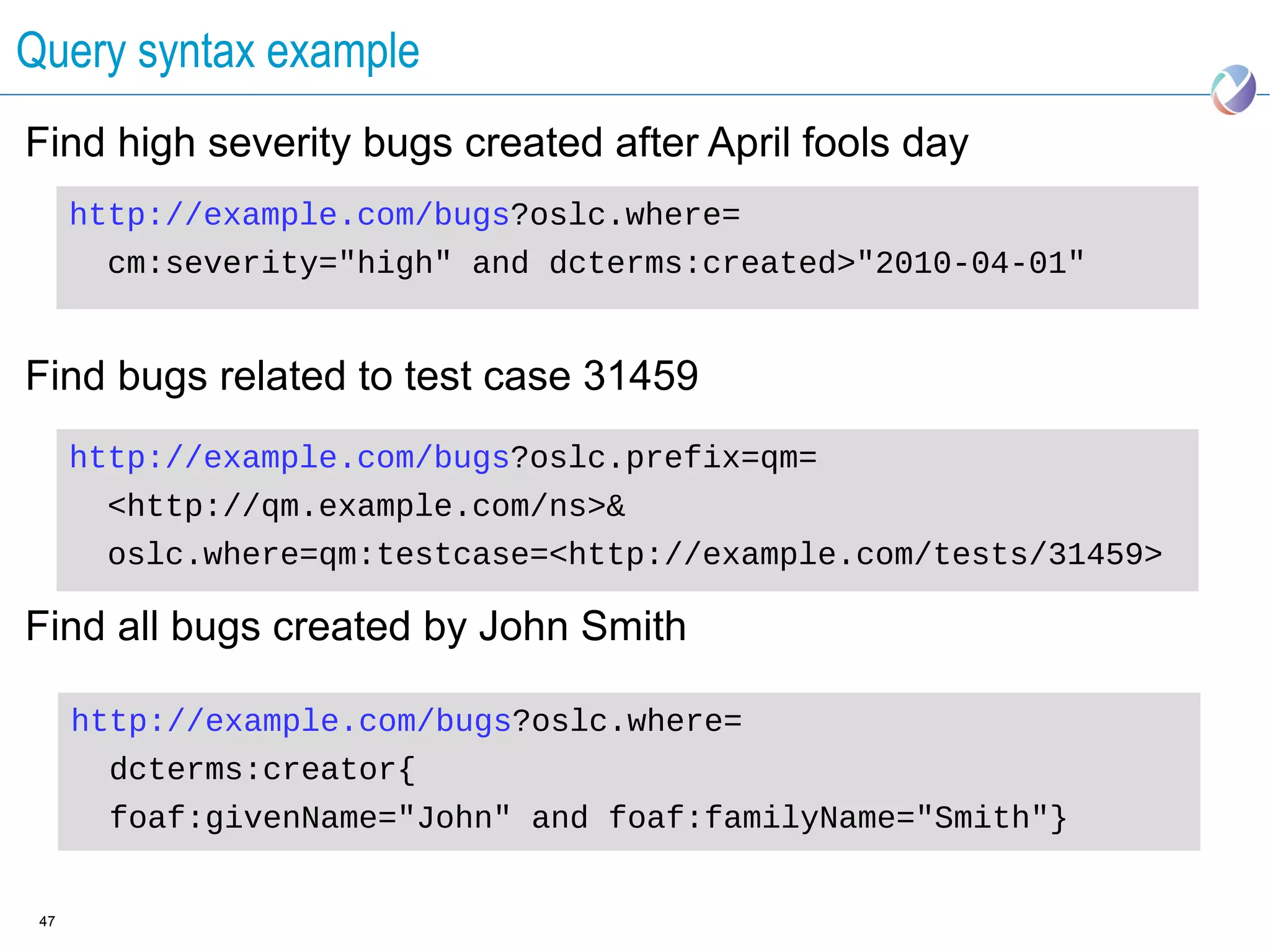Screen dimensions: 1270x952
Task: Click the slide number 47
Action: coord(47,921)
